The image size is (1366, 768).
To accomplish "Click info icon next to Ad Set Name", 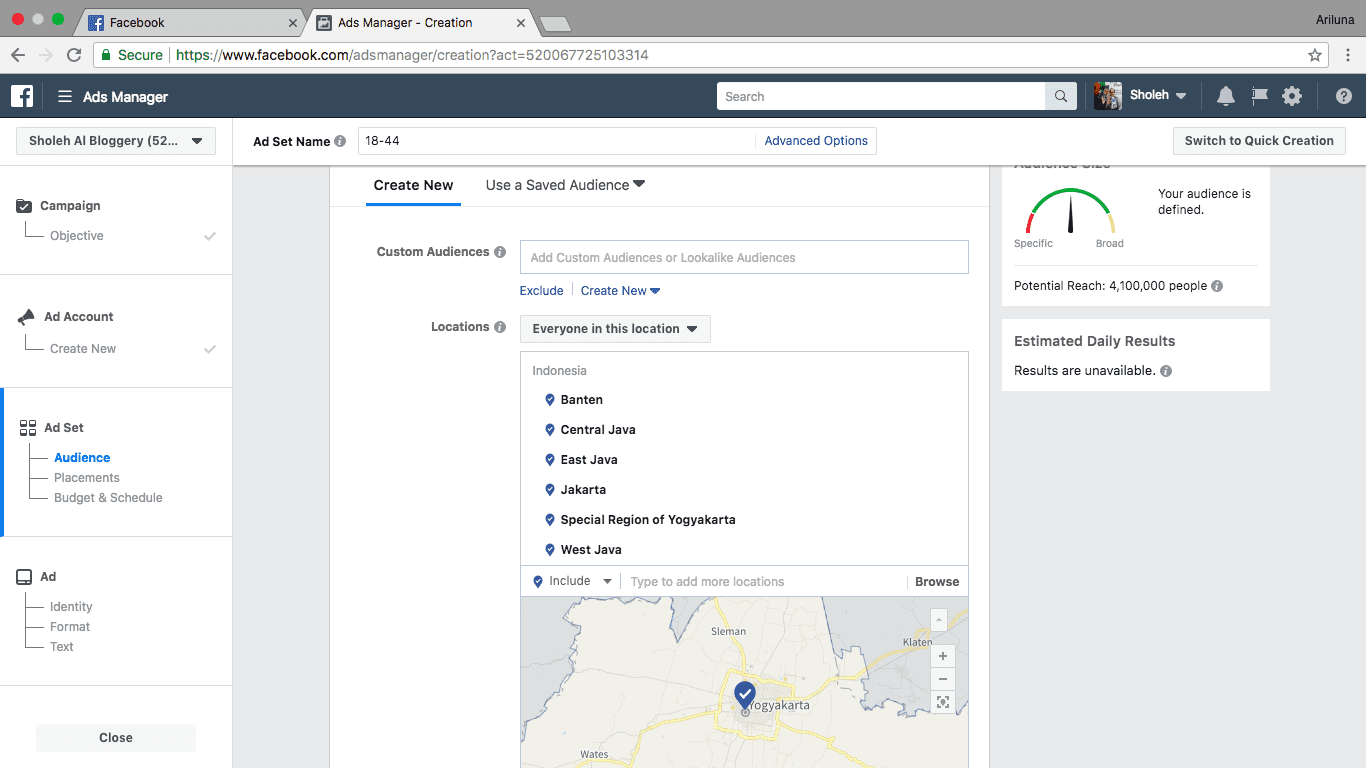I will [340, 141].
